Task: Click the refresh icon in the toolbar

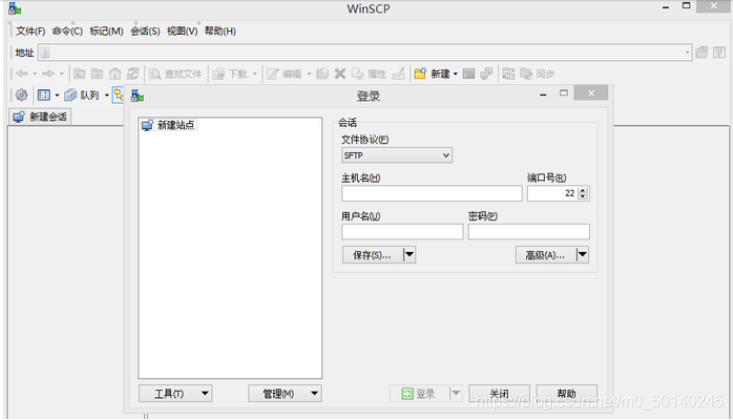Action: click(133, 73)
